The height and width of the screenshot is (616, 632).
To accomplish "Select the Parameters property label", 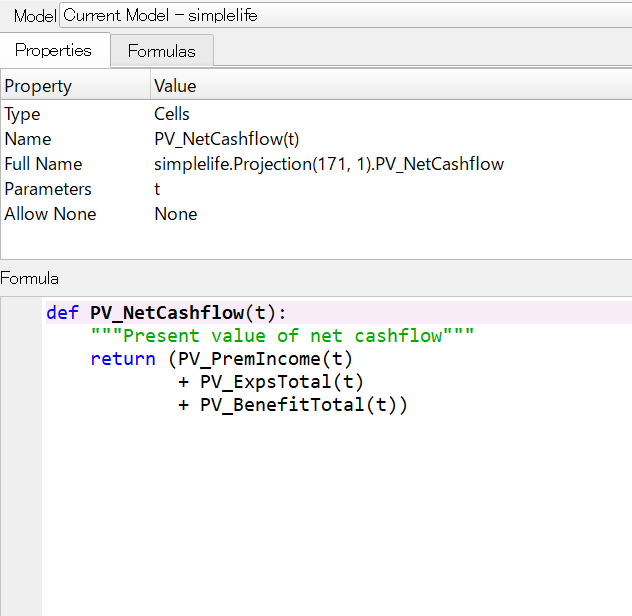I will coord(48,189).
